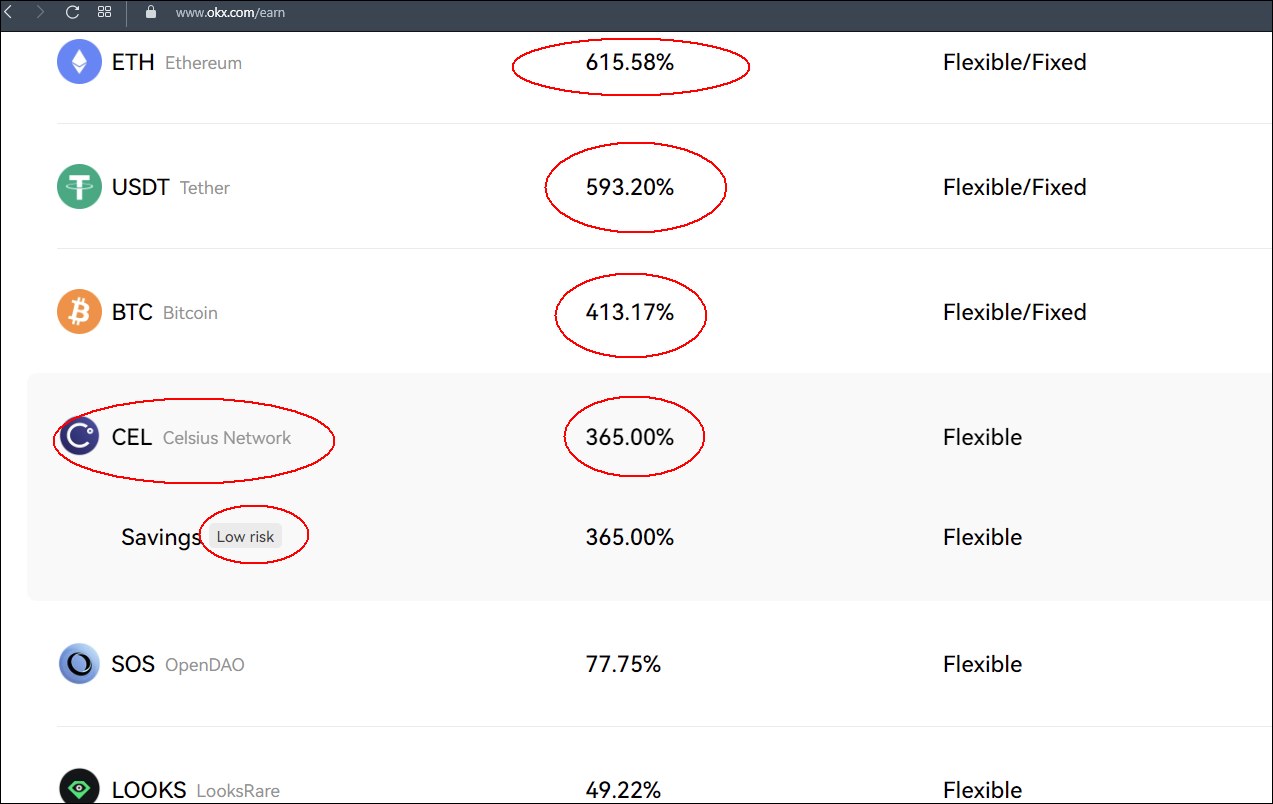Viewport: 1273px width, 804px height.
Task: Click the BTC 413.17% rate
Action: point(630,312)
